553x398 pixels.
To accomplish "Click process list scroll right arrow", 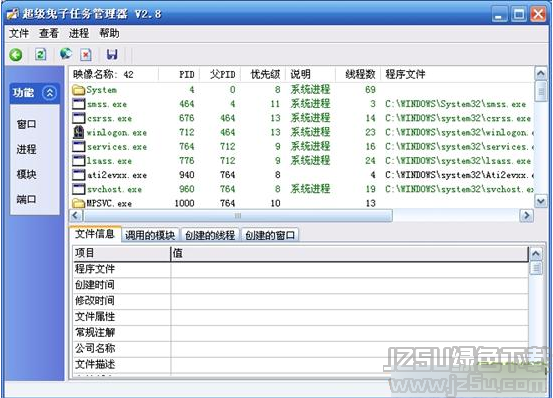I will [x=527, y=215].
